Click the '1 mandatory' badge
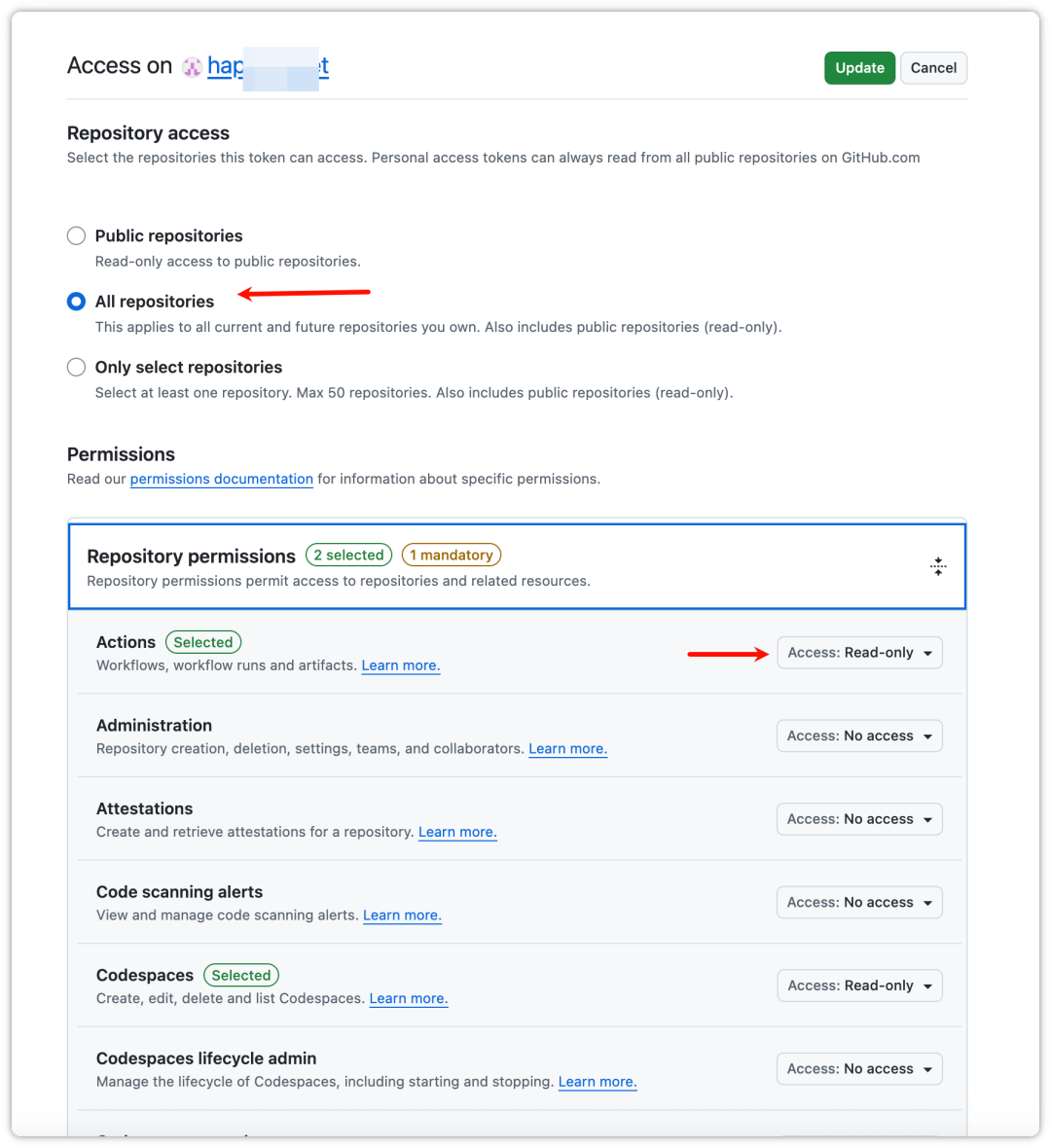Viewport: 1051px width, 1148px height. [x=451, y=555]
